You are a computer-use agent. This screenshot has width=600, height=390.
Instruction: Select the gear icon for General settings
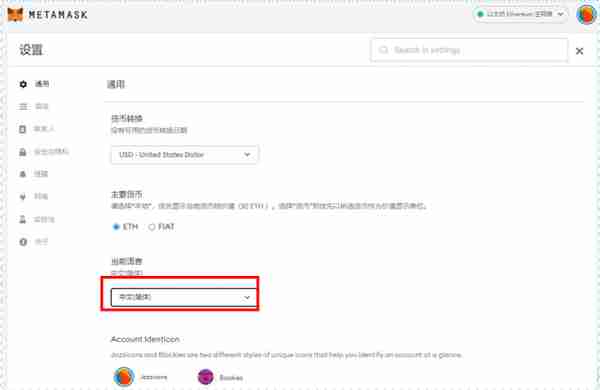coord(23,84)
